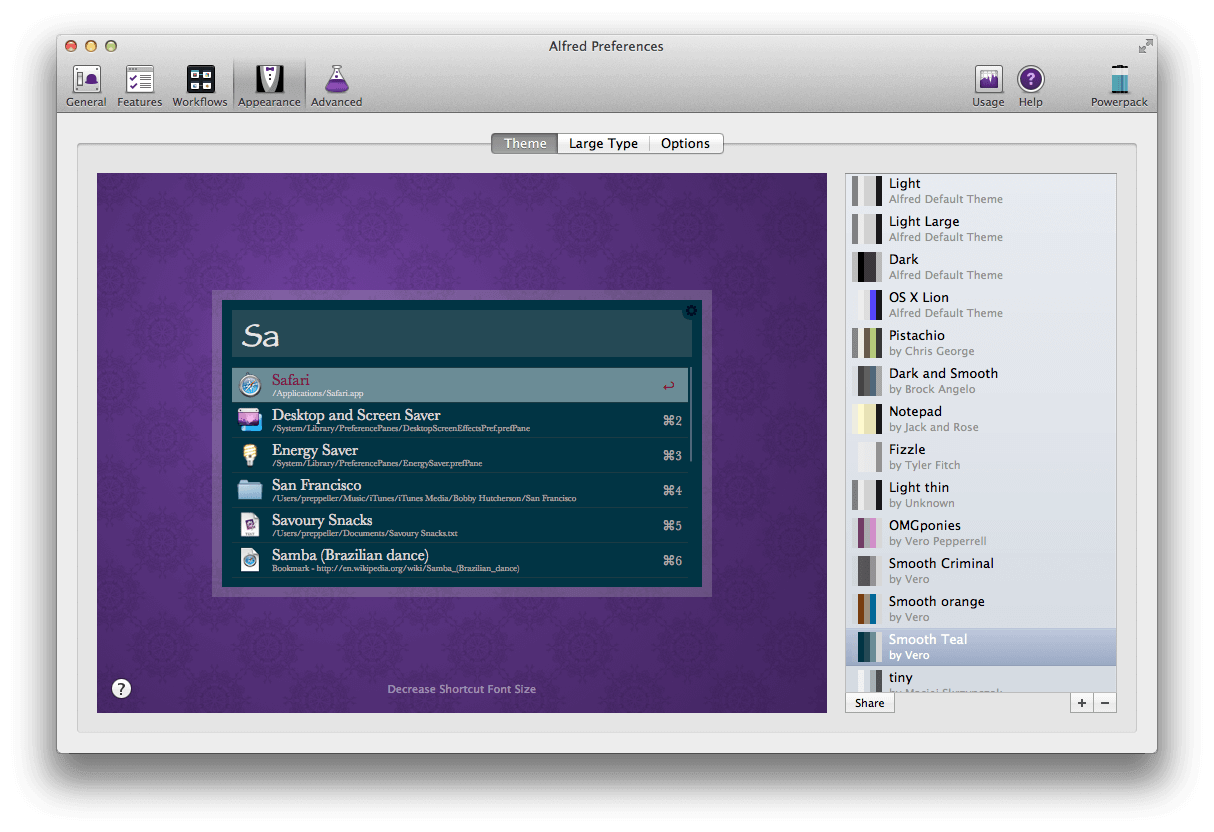Click Decrease Shortcut Font Size

coord(461,688)
